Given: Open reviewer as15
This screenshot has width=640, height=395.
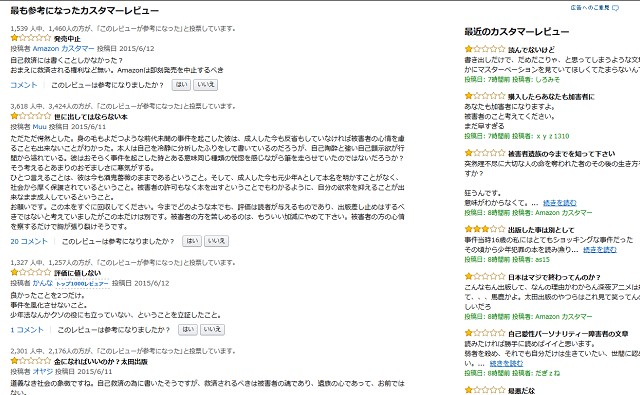Looking at the screenshot, I should [x=542, y=259].
